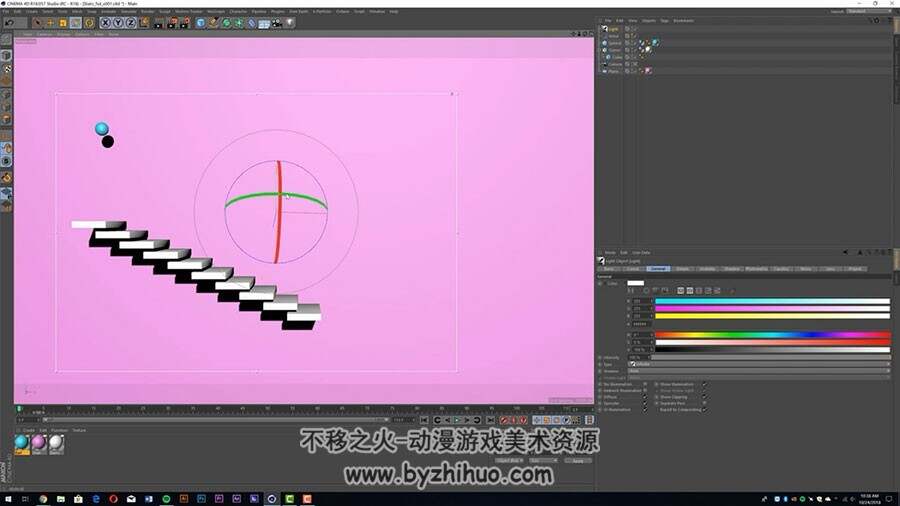Click on the cyan Red channel slider

pyautogui.click(x=773, y=301)
